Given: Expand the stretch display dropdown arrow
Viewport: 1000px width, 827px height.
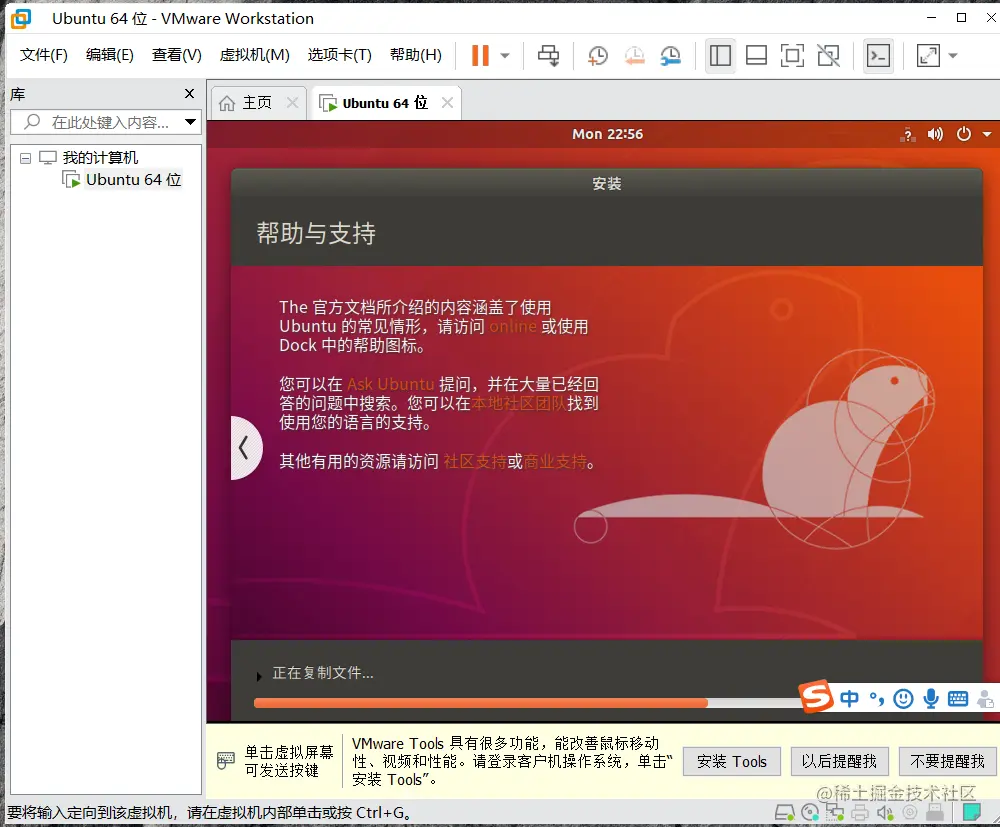Looking at the screenshot, I should click(953, 55).
